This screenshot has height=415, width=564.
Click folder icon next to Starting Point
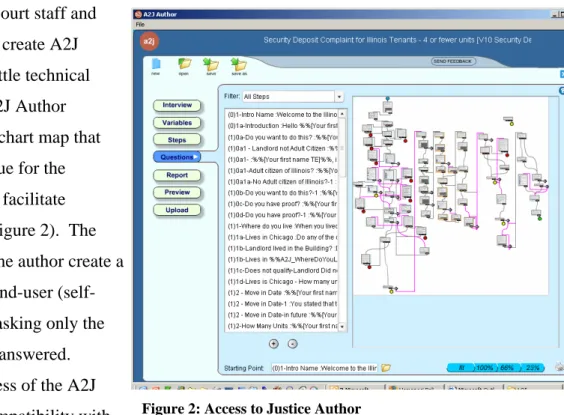[x=386, y=368]
